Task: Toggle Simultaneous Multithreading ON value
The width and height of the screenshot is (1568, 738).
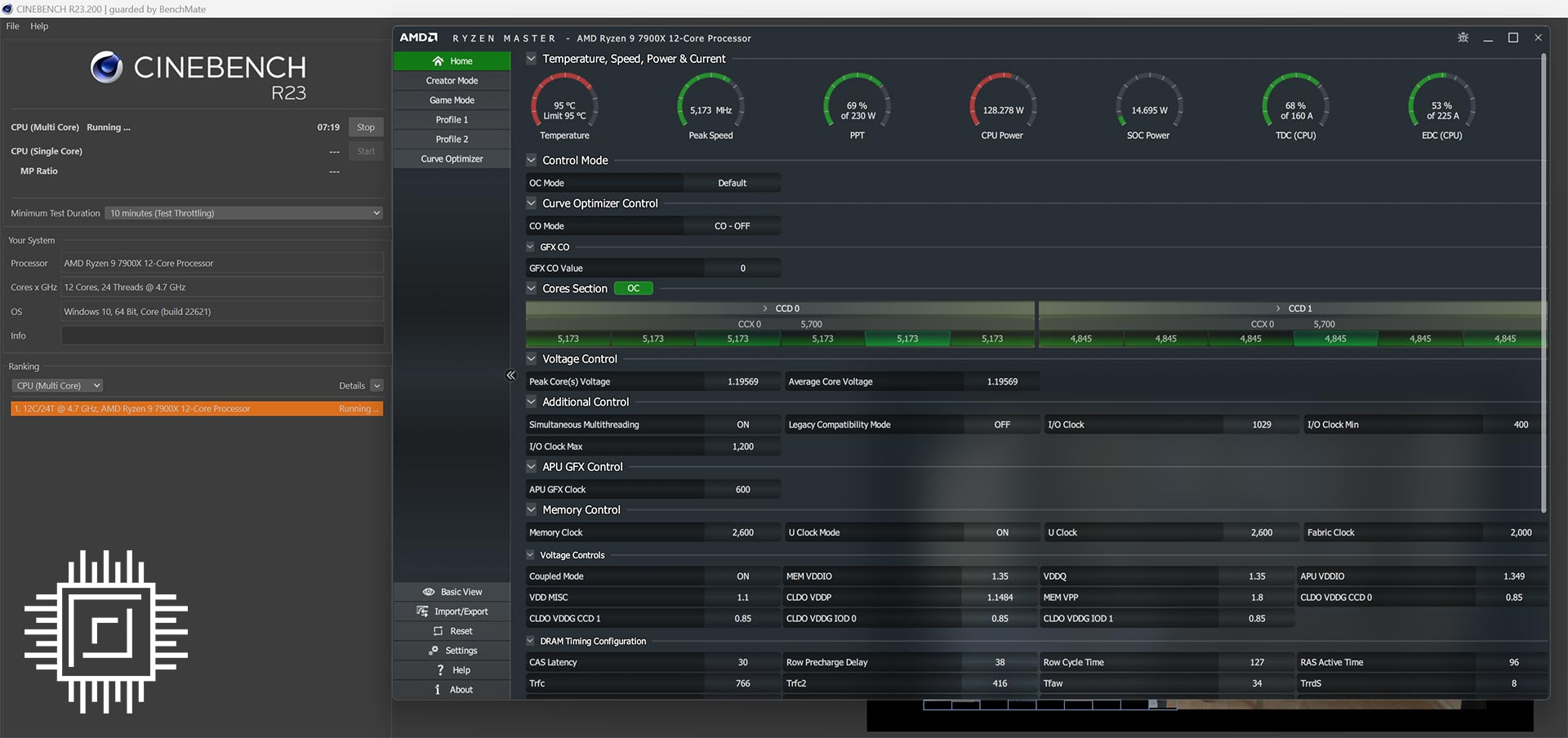Action: click(742, 425)
